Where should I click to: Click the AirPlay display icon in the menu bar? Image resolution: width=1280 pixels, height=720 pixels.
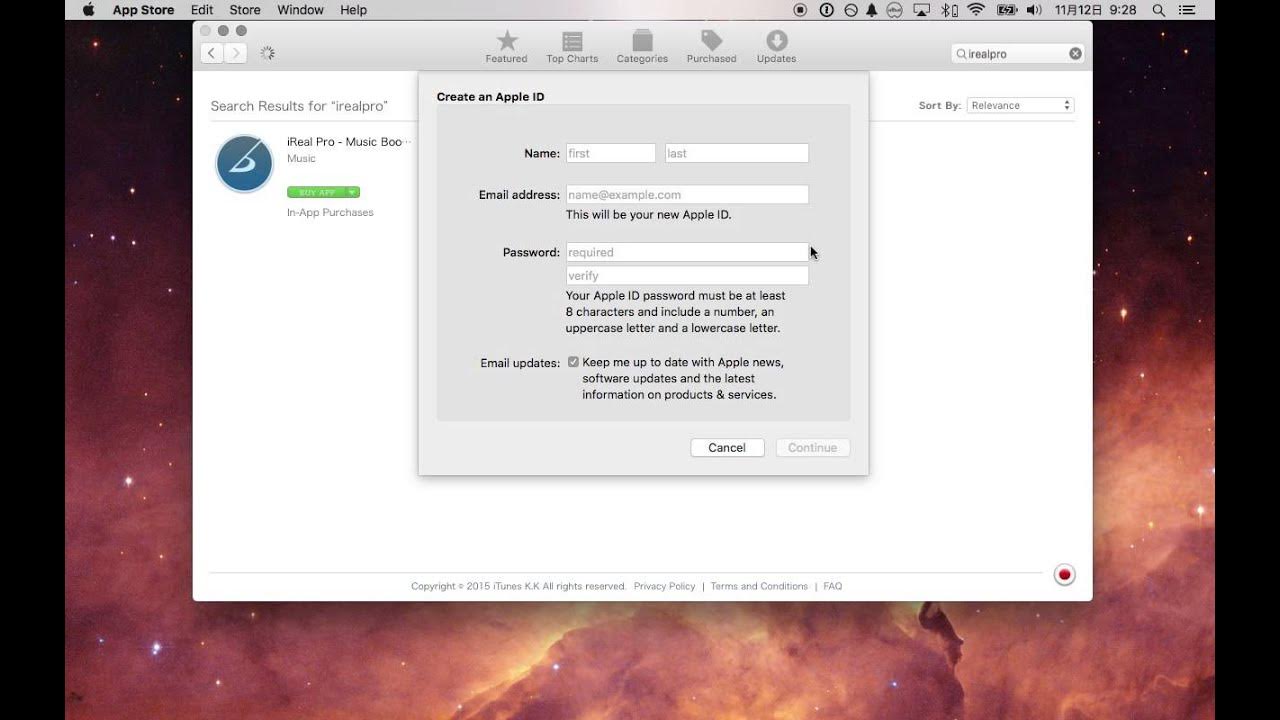click(x=922, y=10)
